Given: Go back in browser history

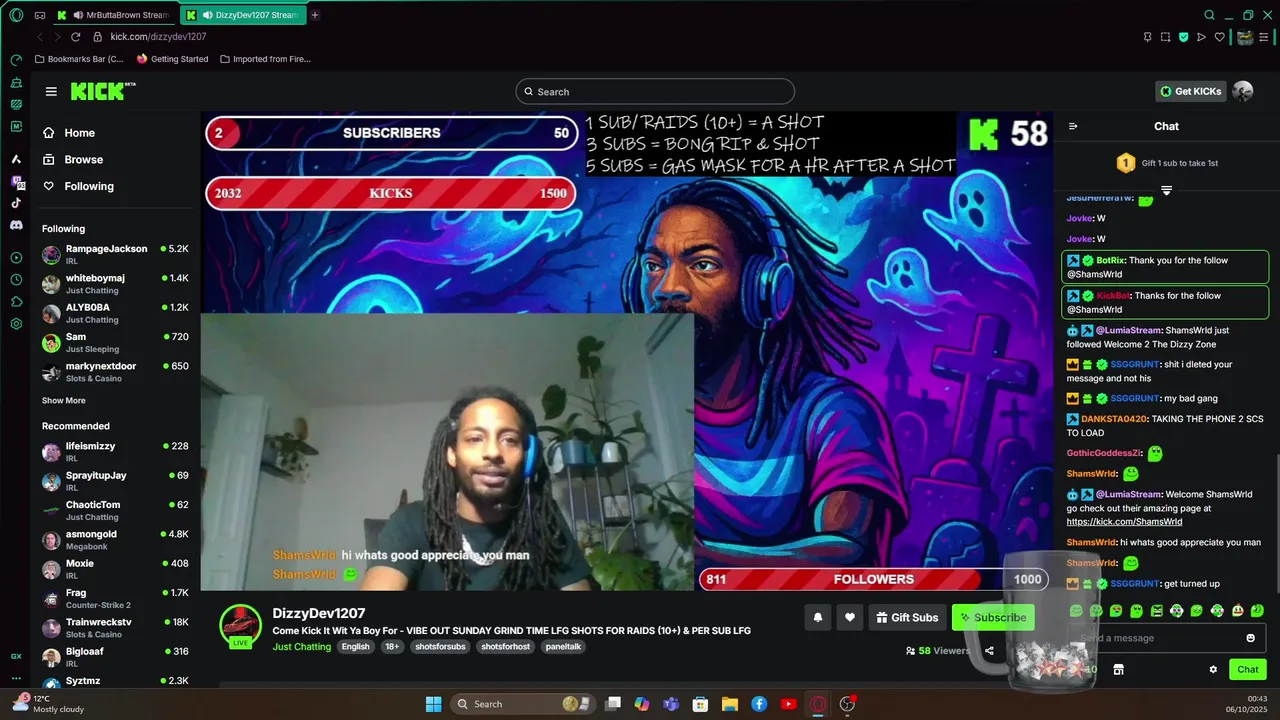Looking at the screenshot, I should pyautogui.click(x=40, y=37).
